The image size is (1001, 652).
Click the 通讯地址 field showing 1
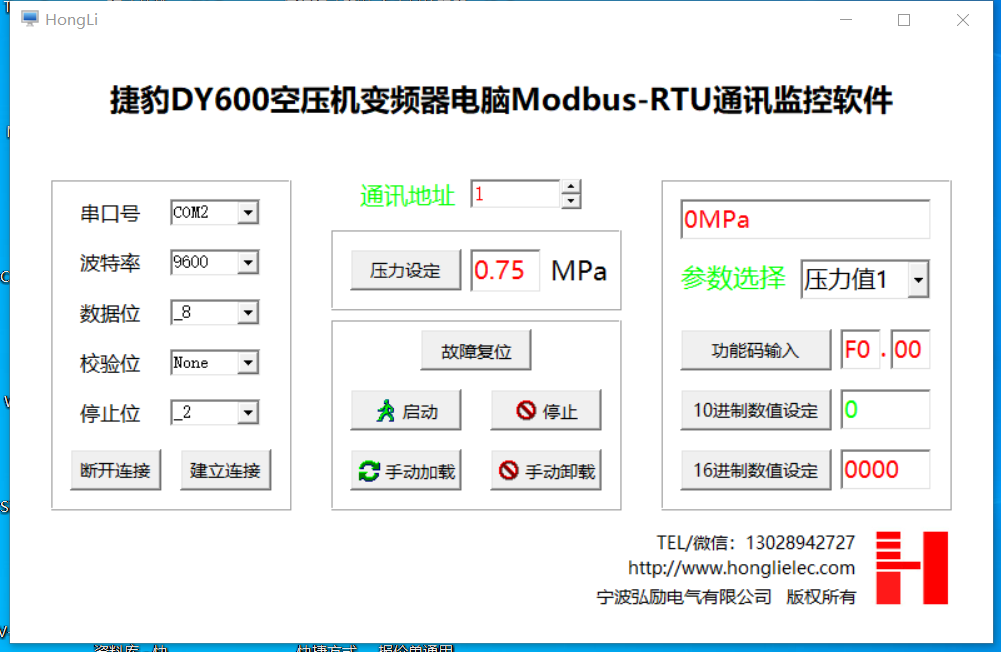(516, 194)
